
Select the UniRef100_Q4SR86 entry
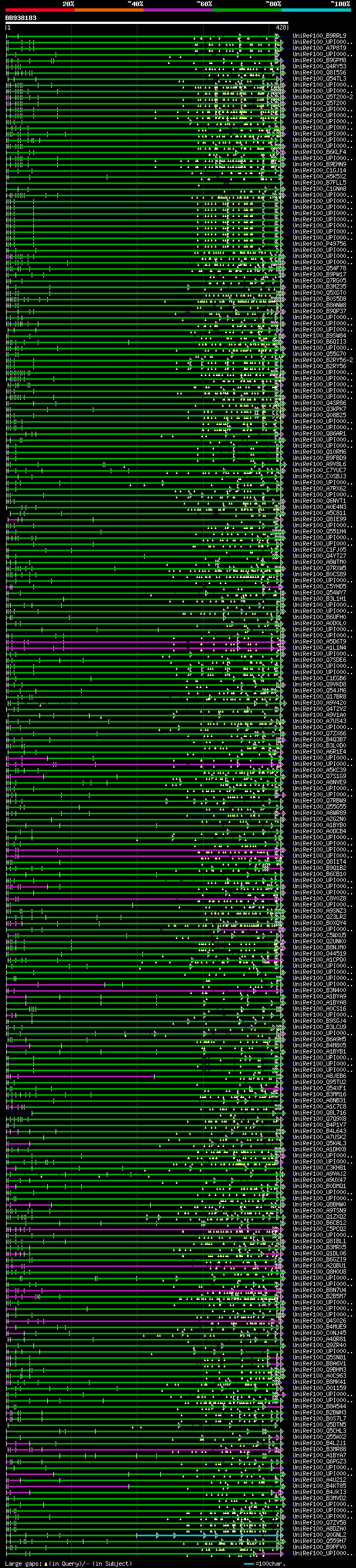319,403
